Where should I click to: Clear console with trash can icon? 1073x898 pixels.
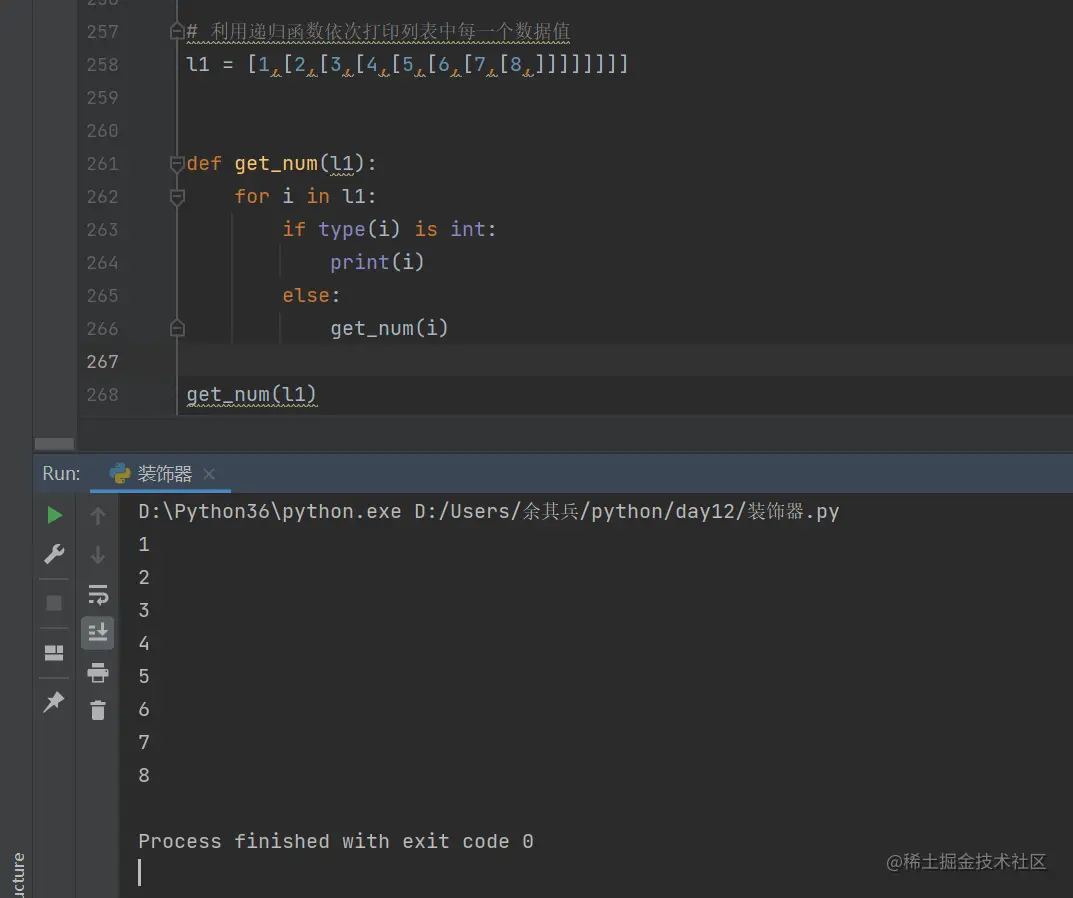98,710
